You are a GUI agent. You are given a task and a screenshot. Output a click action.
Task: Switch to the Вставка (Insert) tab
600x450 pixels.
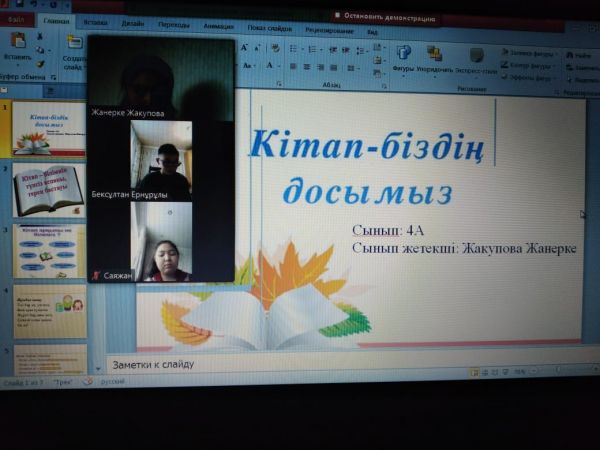(96, 20)
